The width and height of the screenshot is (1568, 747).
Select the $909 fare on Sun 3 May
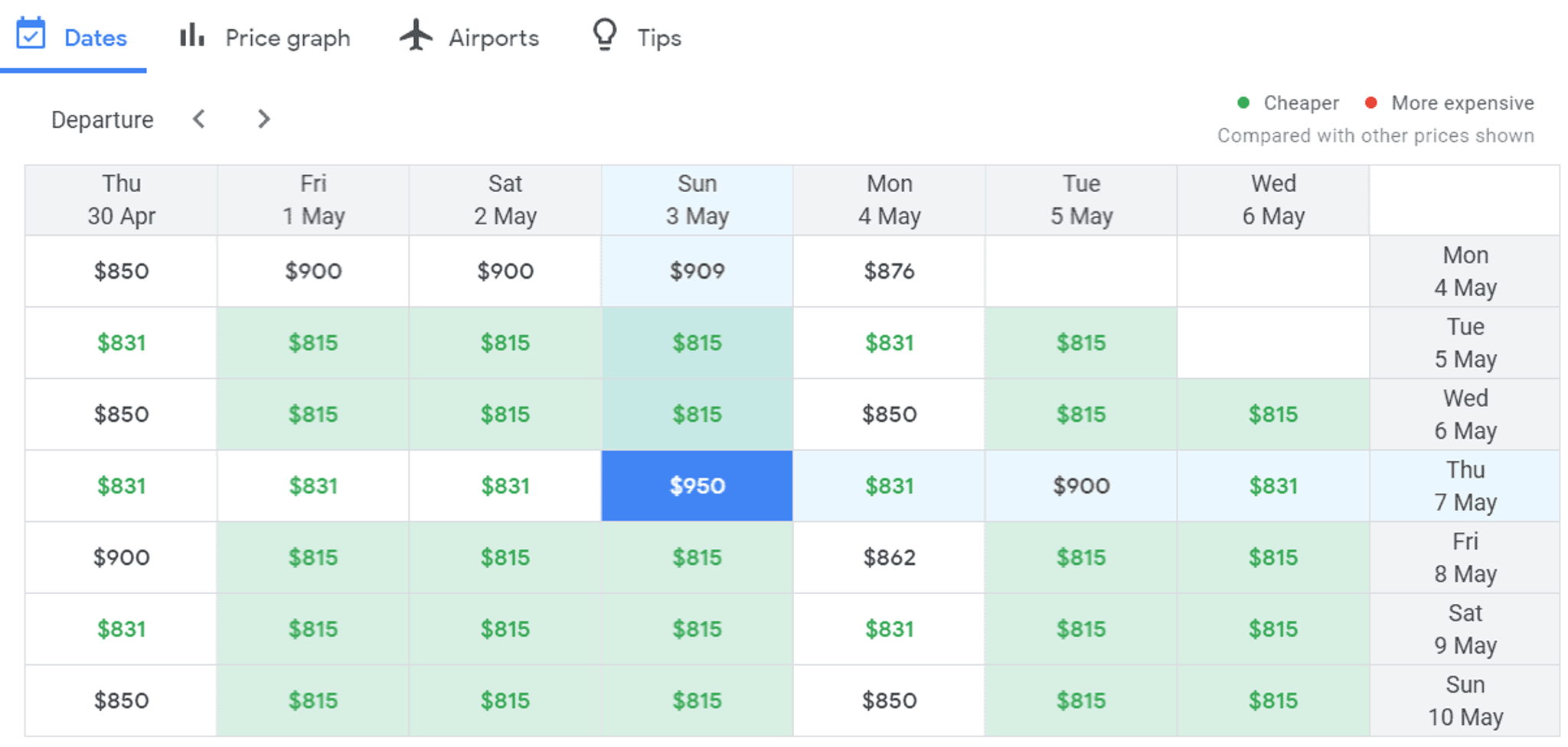click(x=696, y=270)
